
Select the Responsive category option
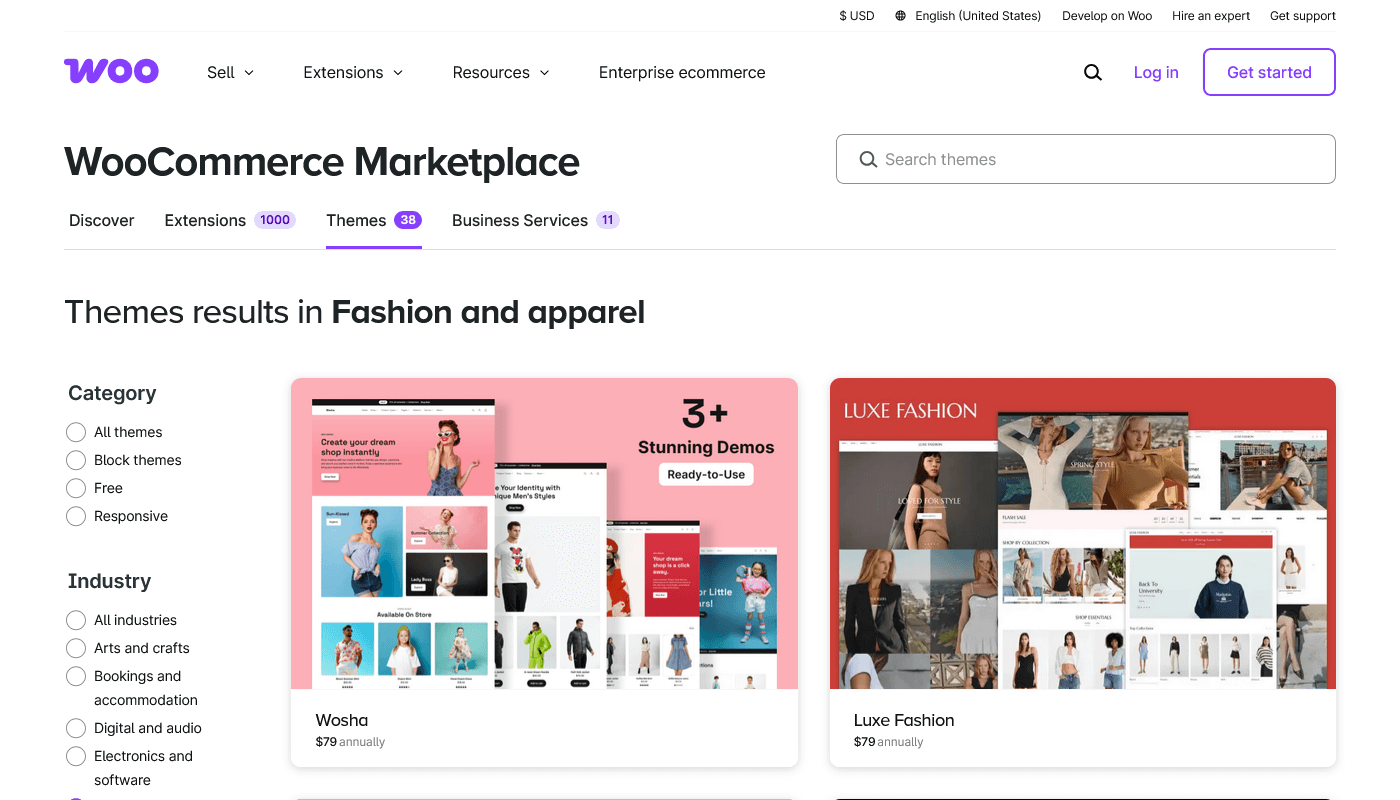click(x=76, y=516)
